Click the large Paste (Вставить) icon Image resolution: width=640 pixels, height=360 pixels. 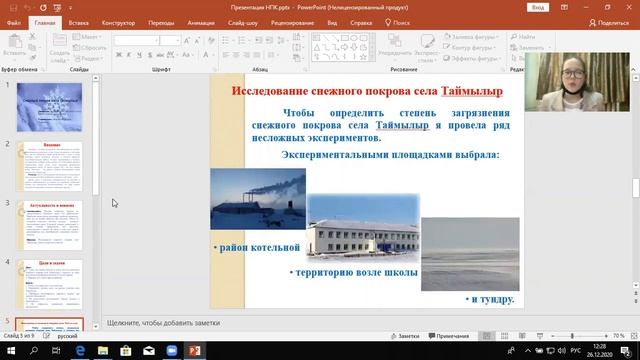pyautogui.click(x=15, y=42)
